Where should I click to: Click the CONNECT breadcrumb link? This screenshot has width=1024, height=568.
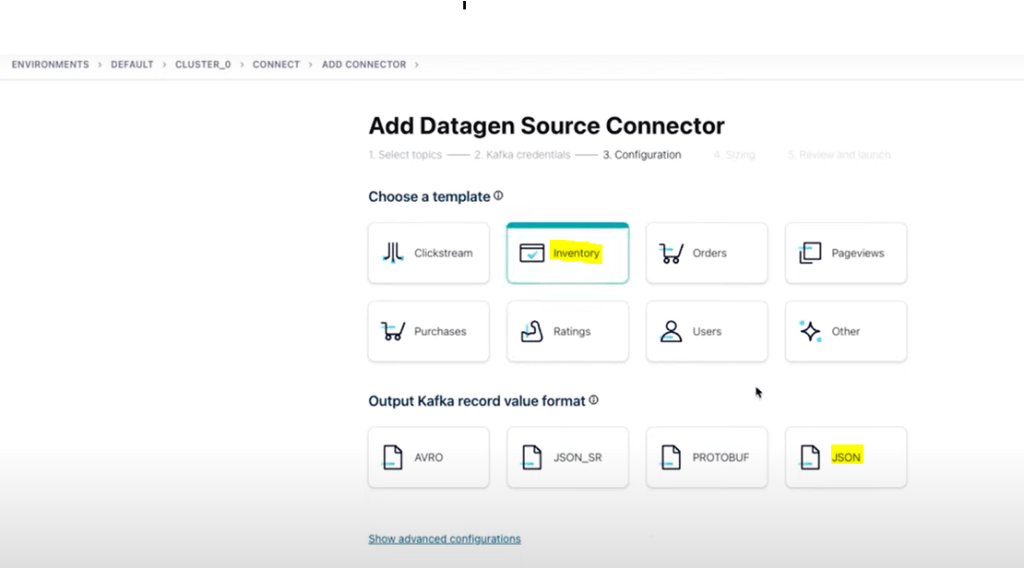tap(276, 64)
